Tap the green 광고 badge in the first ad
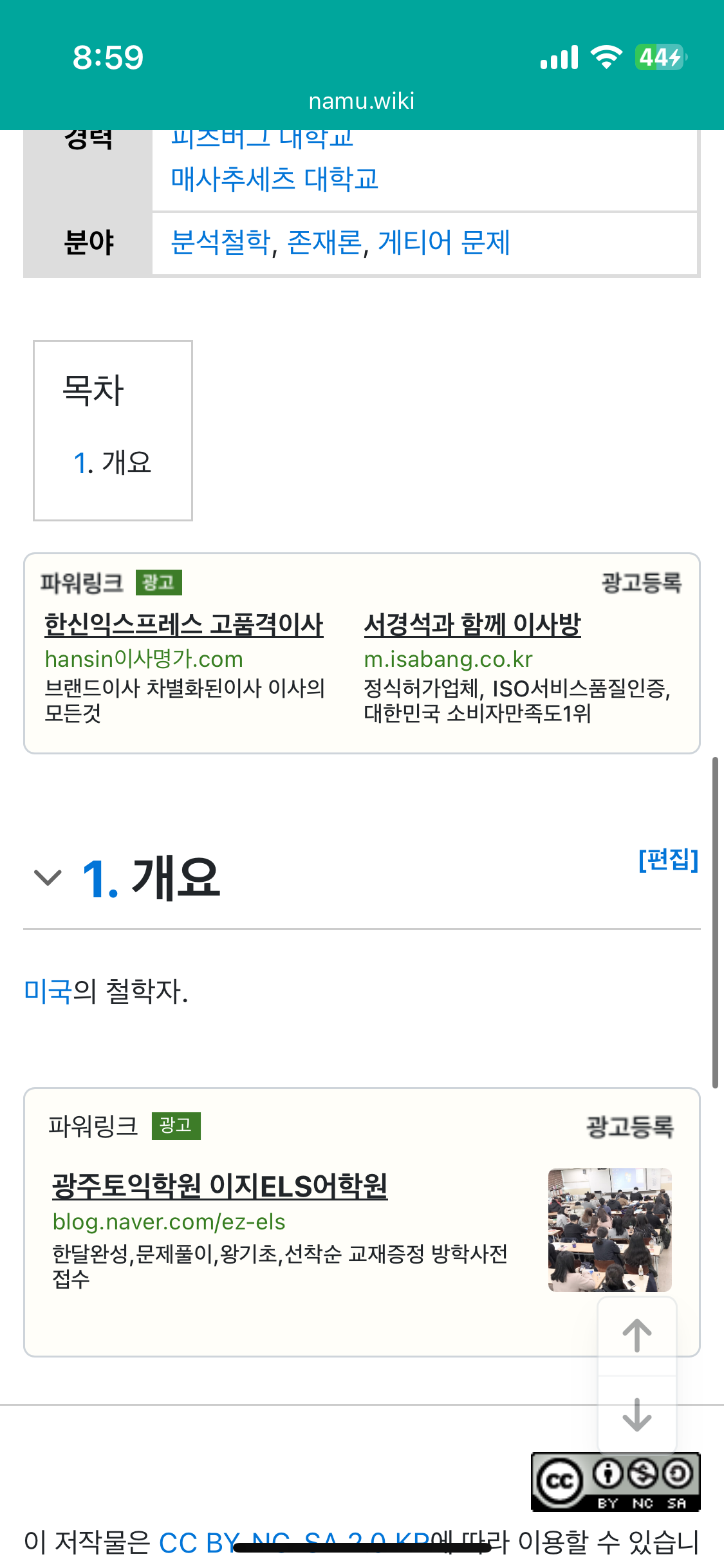 [x=158, y=583]
